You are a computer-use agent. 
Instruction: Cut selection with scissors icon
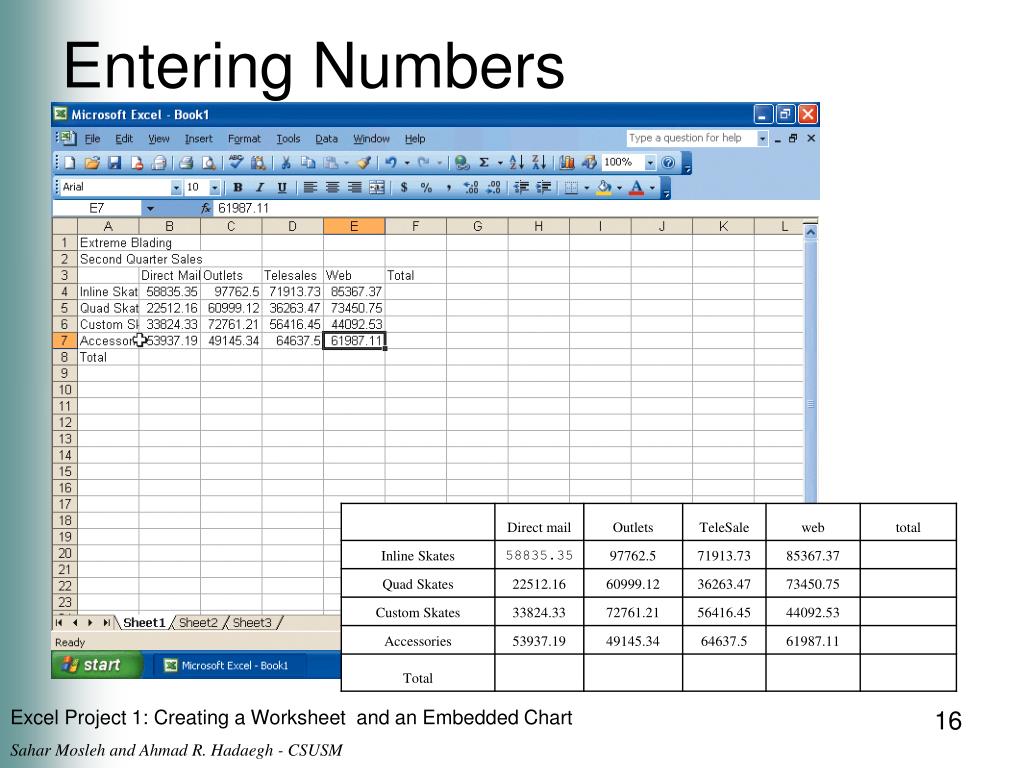(285, 163)
